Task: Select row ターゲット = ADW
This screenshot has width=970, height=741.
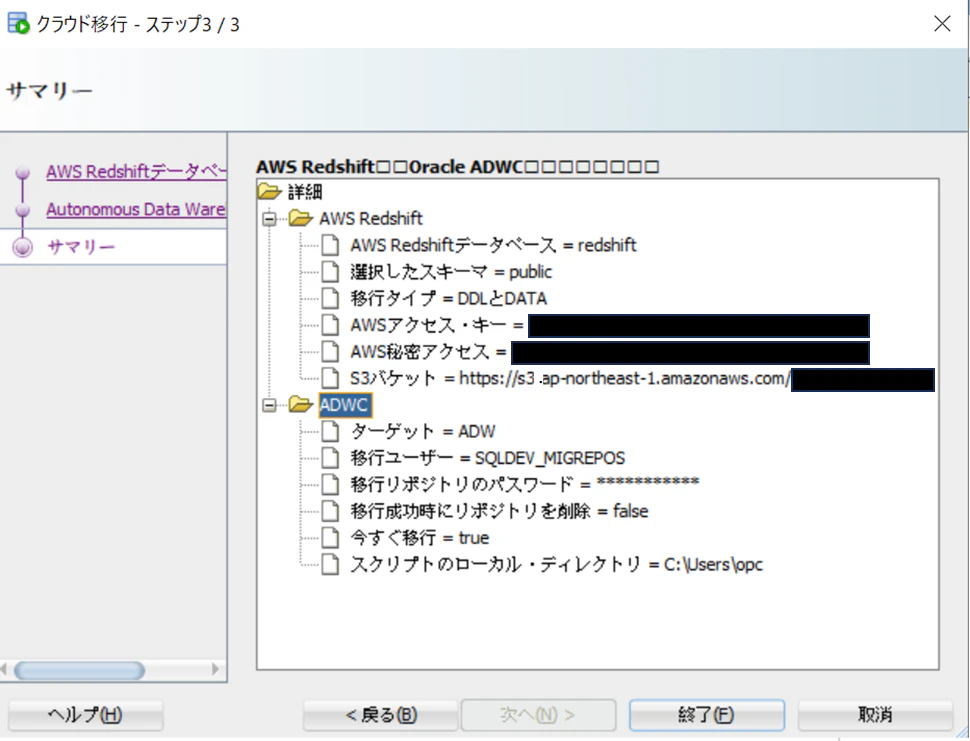Action: [x=423, y=431]
